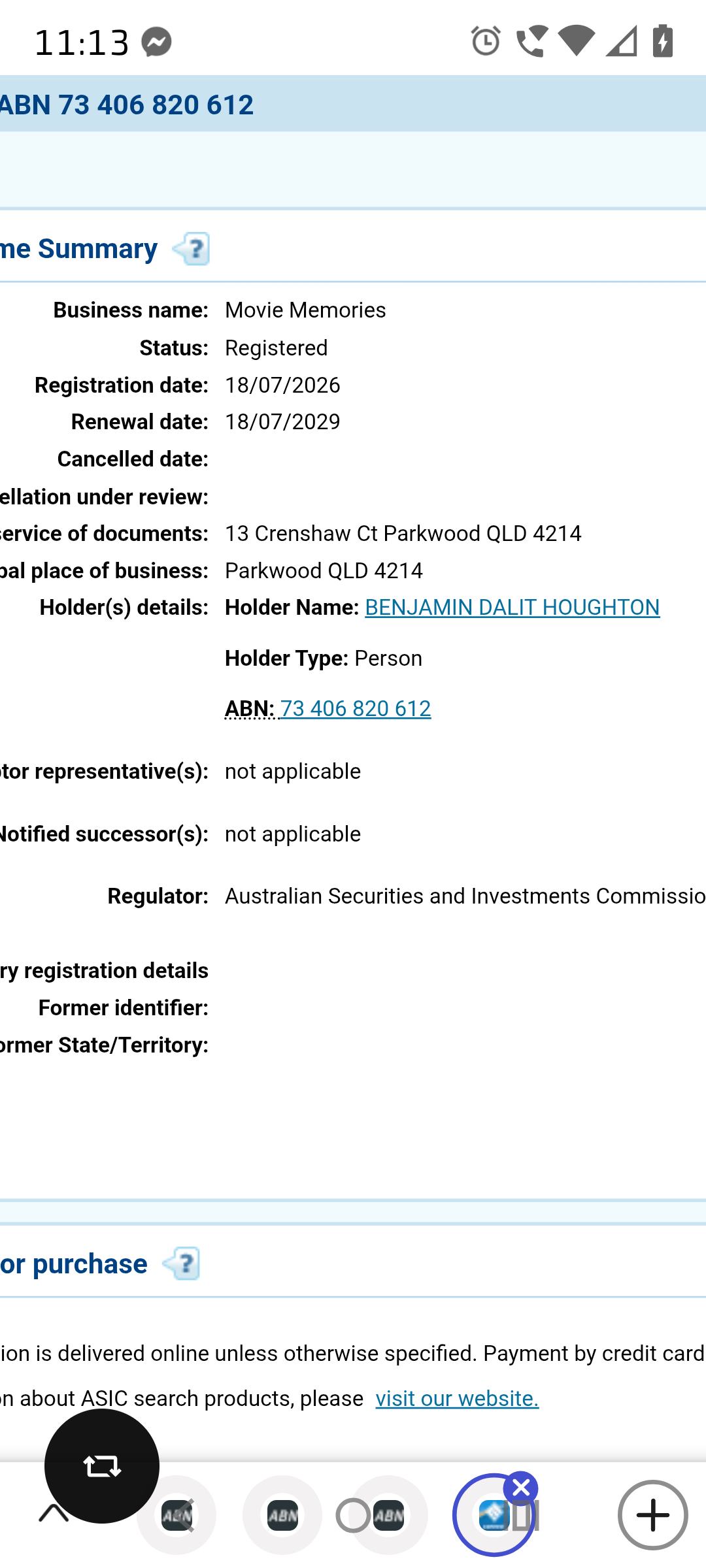Viewport: 706px width, 1568px height.
Task: Tap the battery charging icon
Action: tap(663, 41)
